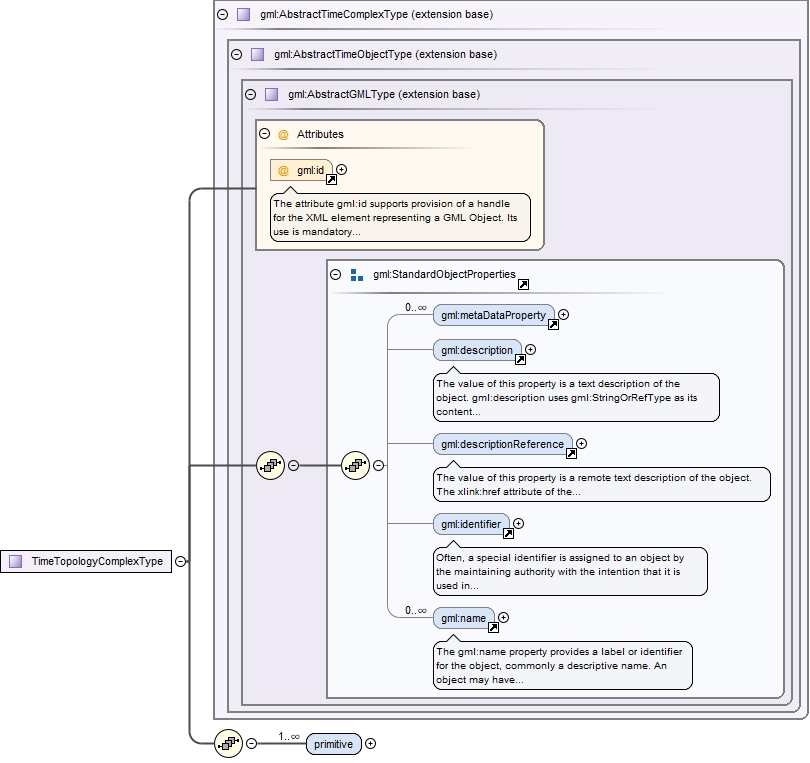The width and height of the screenshot is (810, 763).
Task: Click the gml:id annotation tooltip text
Action: point(395,217)
